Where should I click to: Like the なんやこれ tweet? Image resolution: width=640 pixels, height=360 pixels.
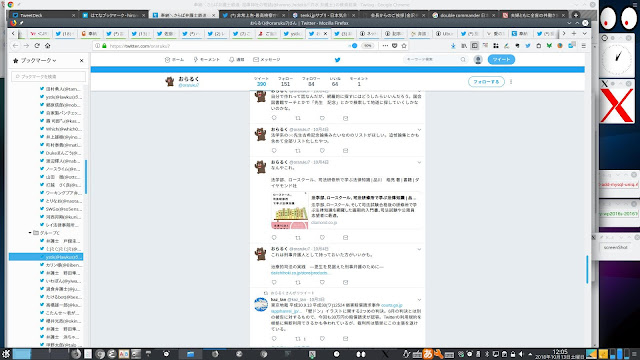(x=322, y=238)
